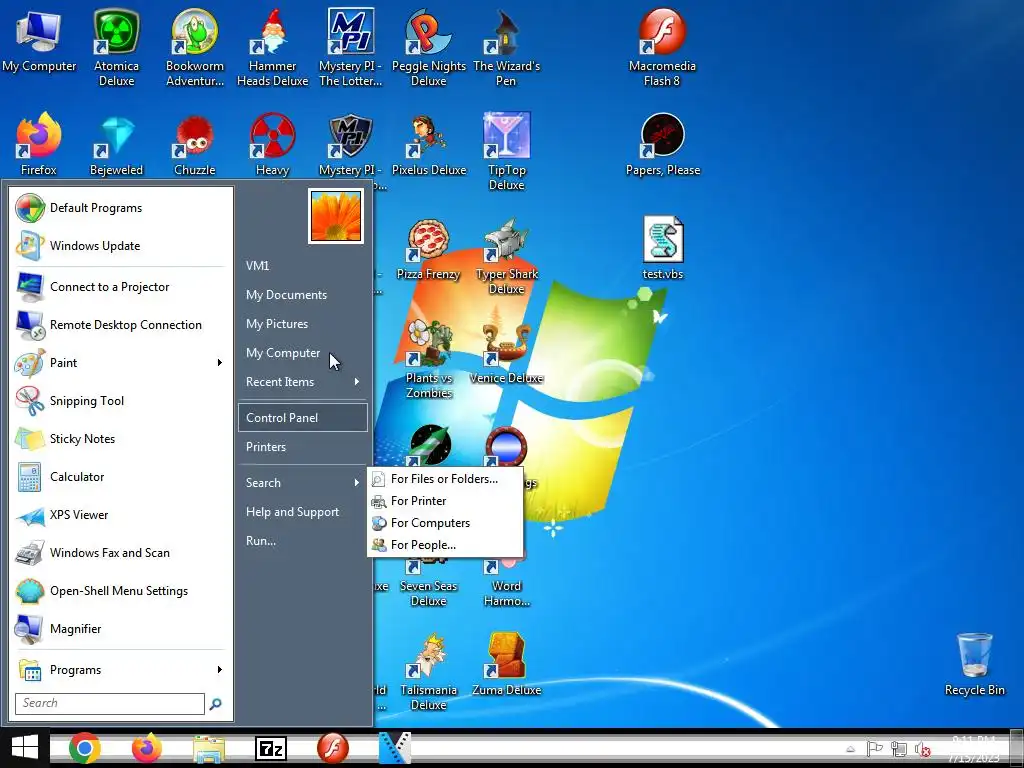Select Peggle Nights Deluxe desktop icon

[x=428, y=47]
